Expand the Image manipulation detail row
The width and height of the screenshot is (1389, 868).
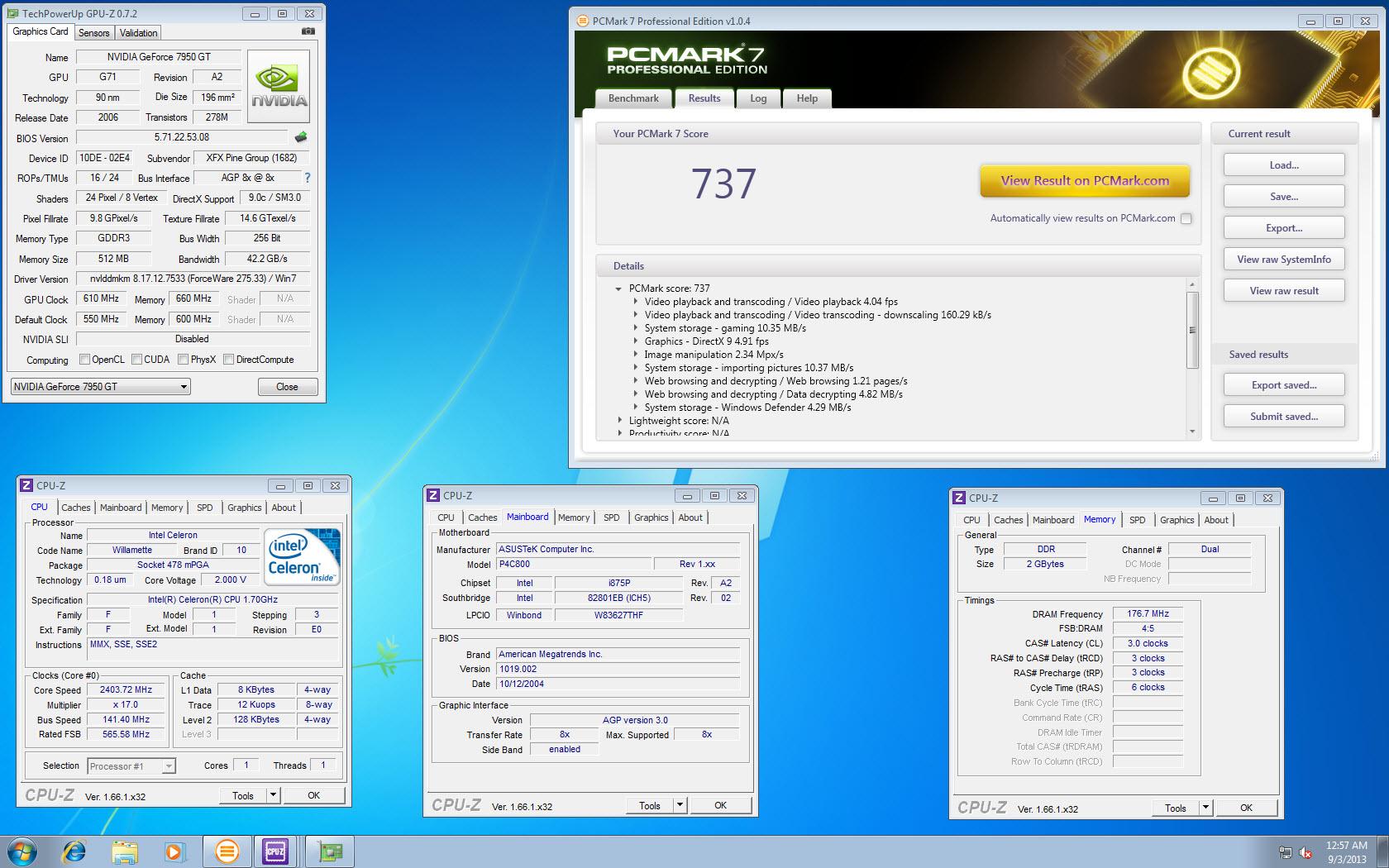635,355
